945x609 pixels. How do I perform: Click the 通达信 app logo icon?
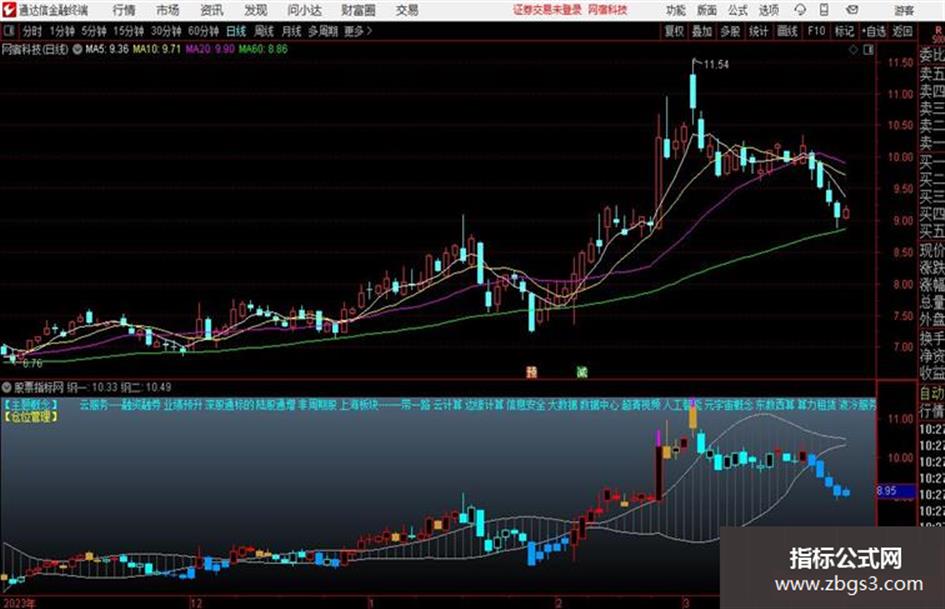tap(8, 10)
